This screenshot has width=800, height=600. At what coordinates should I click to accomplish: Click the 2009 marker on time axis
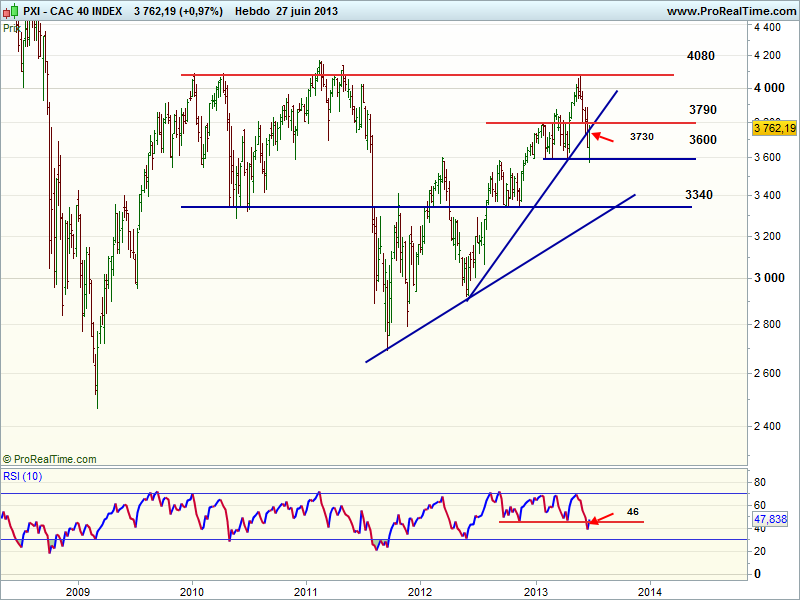[x=78, y=589]
